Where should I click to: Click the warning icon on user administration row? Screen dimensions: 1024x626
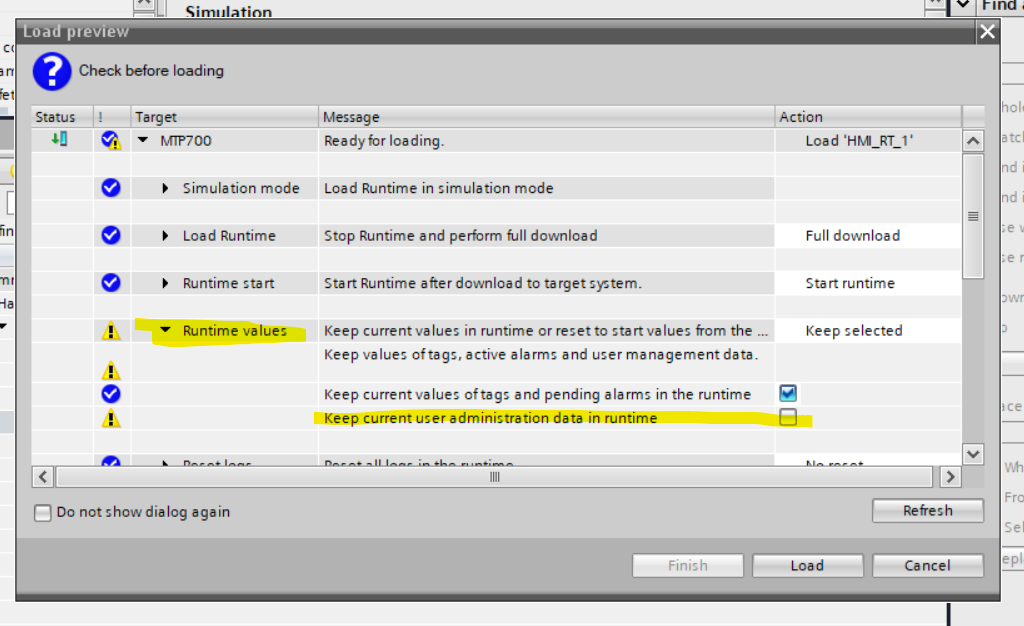[x=111, y=418]
